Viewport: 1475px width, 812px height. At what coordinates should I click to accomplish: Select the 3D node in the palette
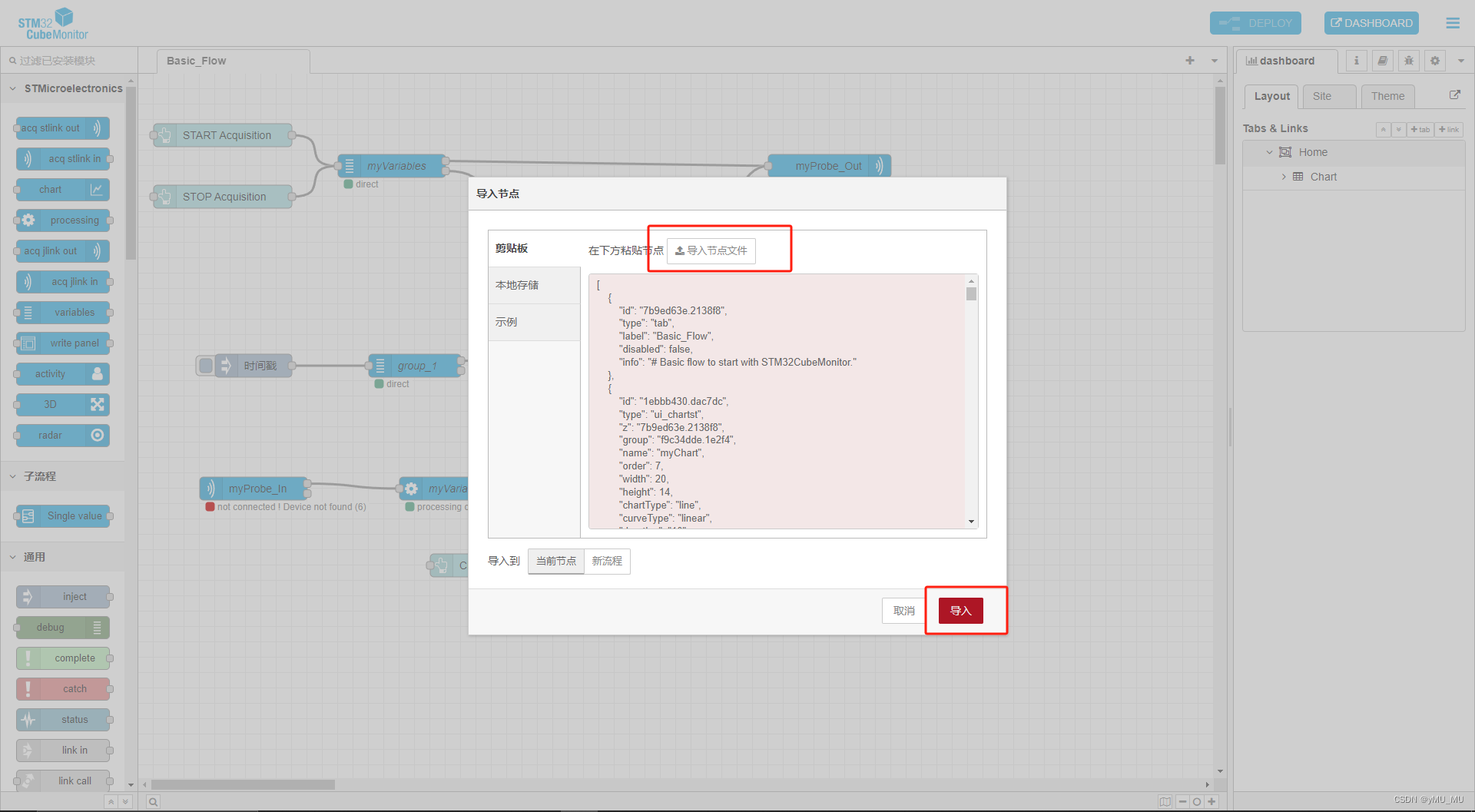pos(61,405)
